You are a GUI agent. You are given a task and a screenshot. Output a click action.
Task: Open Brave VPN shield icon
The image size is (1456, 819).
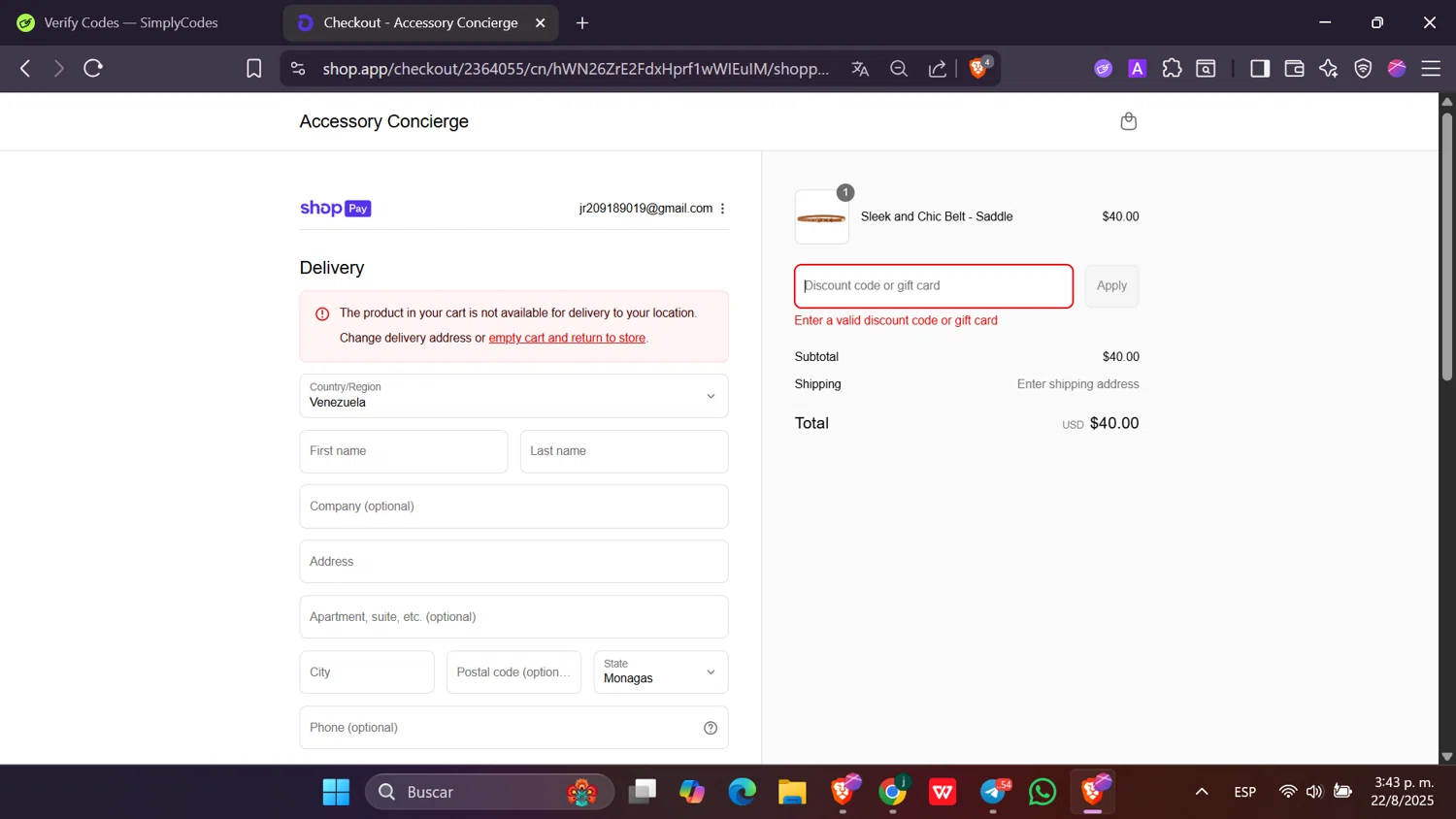pos(1363,68)
